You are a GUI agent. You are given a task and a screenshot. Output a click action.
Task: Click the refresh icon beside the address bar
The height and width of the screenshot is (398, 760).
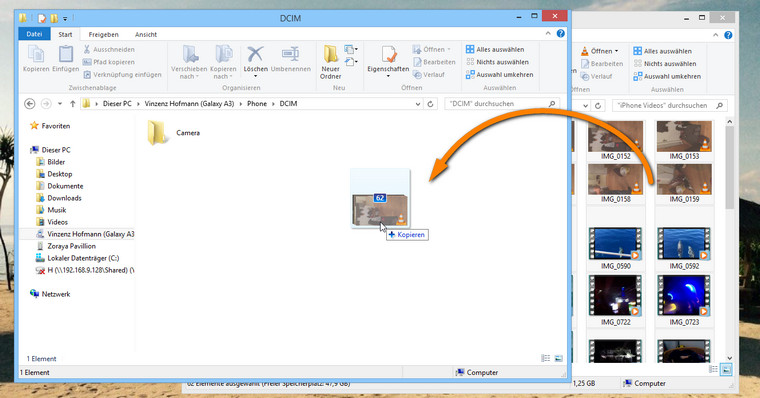(430, 104)
